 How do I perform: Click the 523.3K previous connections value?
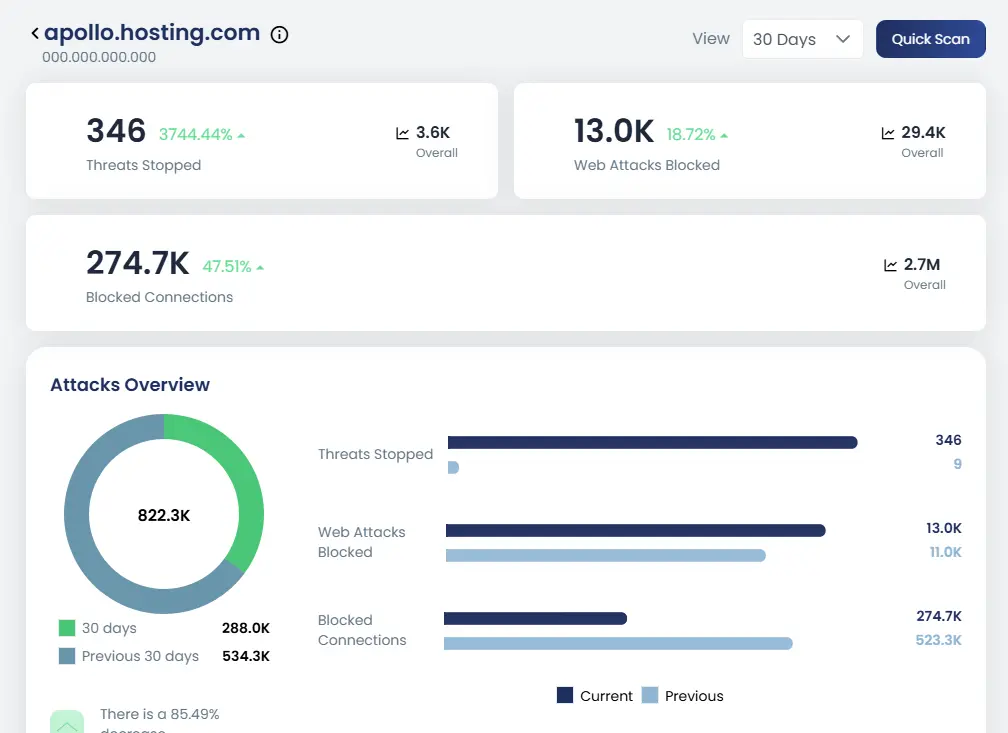click(x=939, y=640)
